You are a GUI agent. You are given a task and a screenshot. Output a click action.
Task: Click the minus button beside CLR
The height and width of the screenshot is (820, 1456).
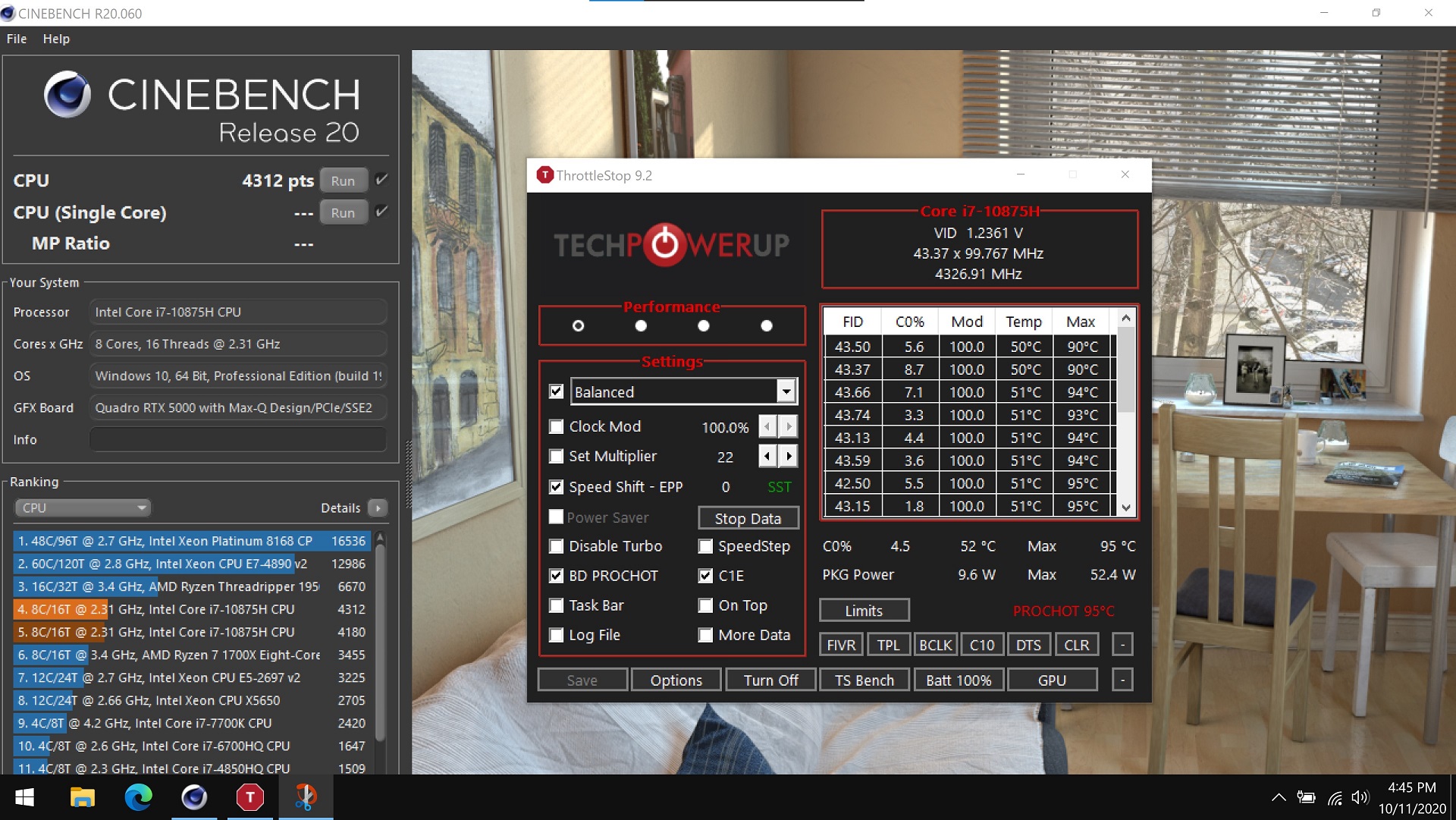[1122, 645]
